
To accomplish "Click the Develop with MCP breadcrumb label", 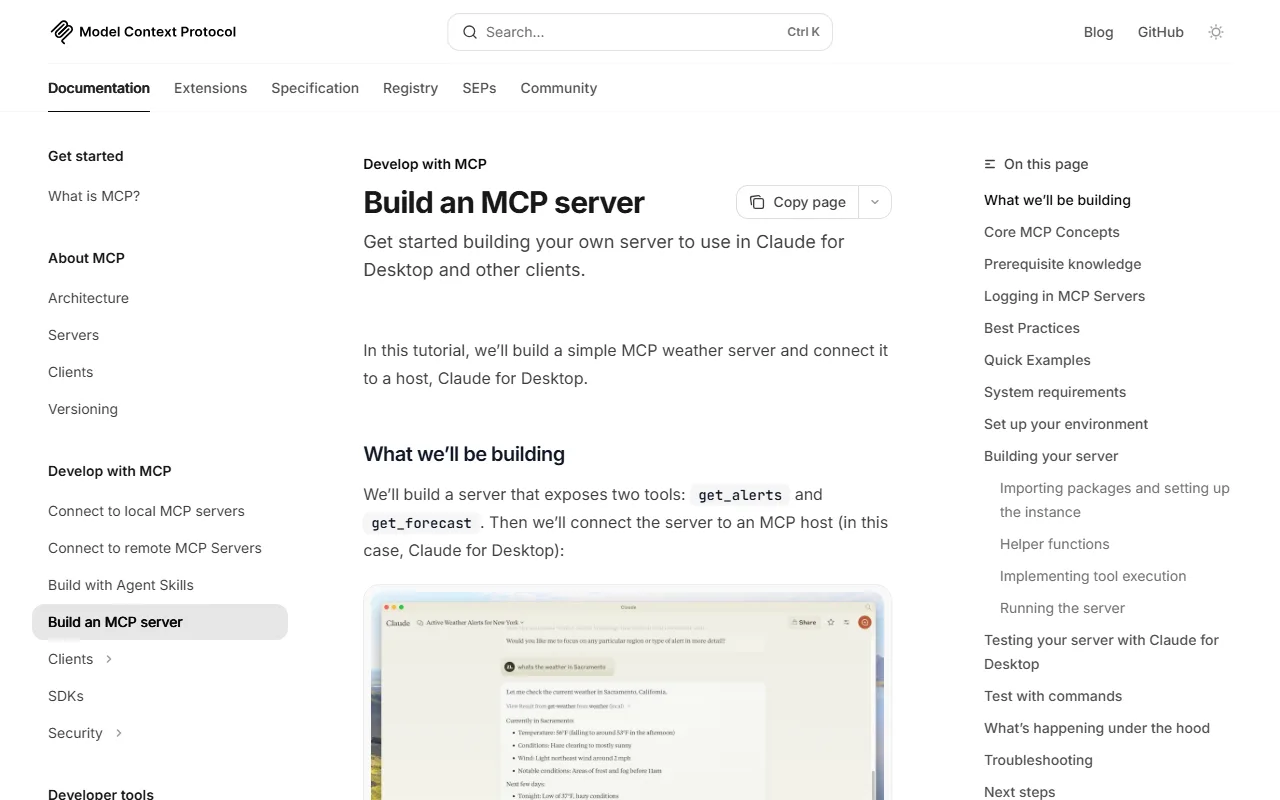I will click(x=425, y=164).
